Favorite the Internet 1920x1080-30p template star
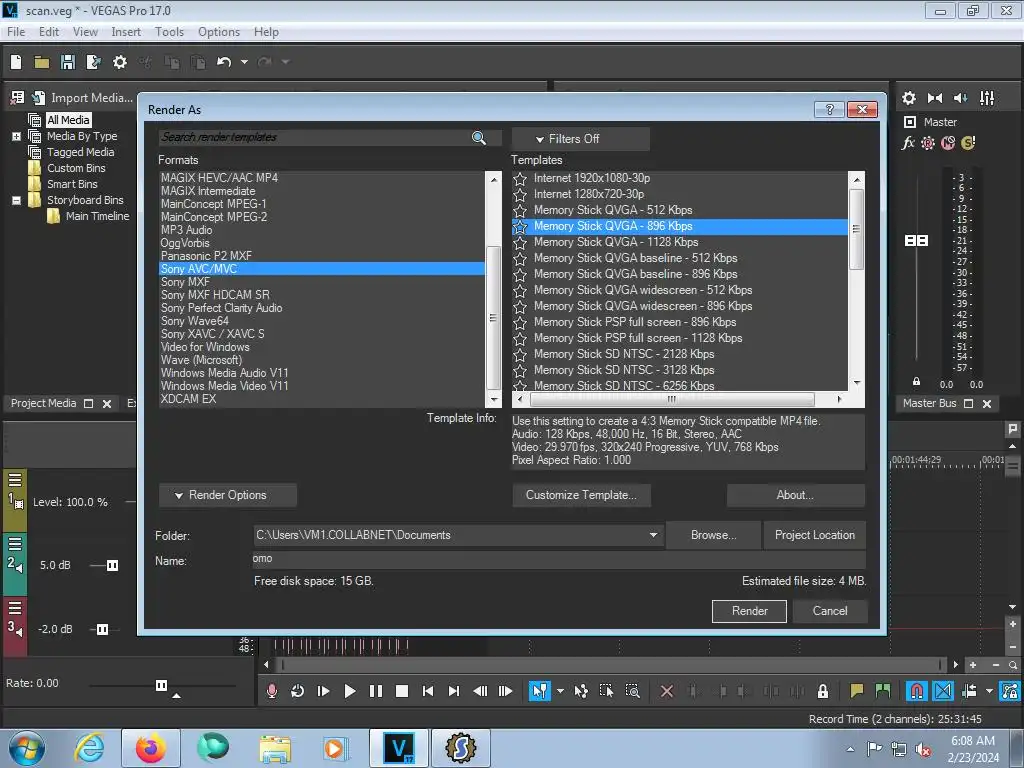The image size is (1024, 768). (520, 178)
